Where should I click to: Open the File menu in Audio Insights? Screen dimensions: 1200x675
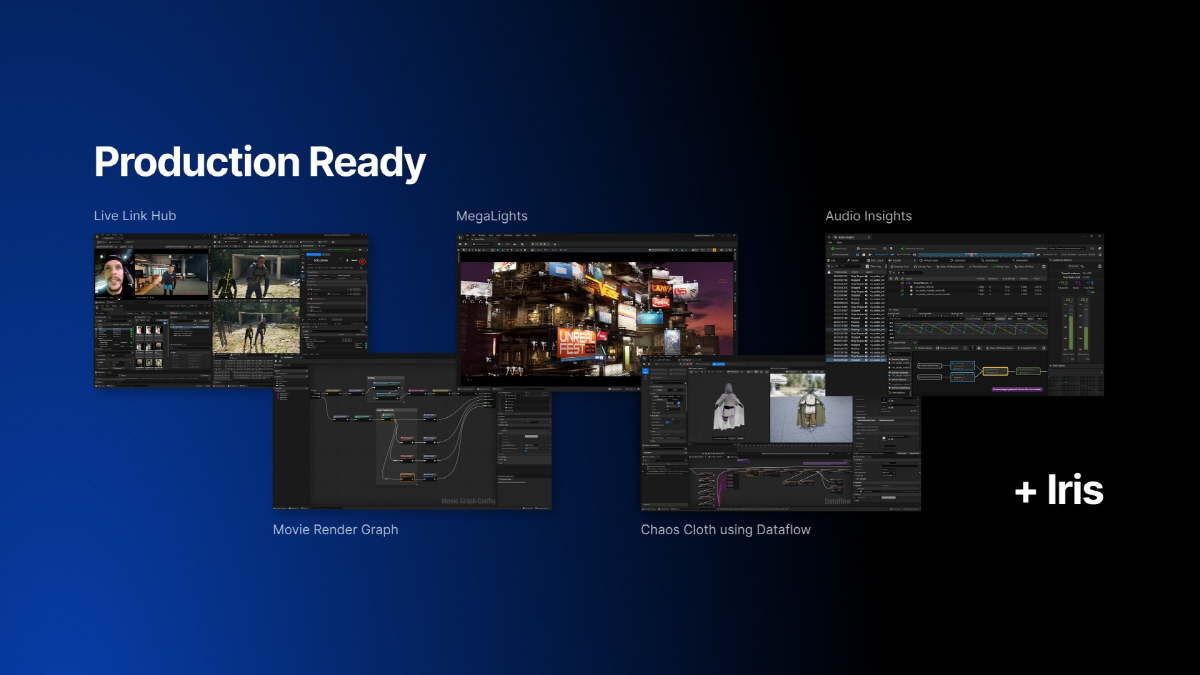click(x=830, y=242)
